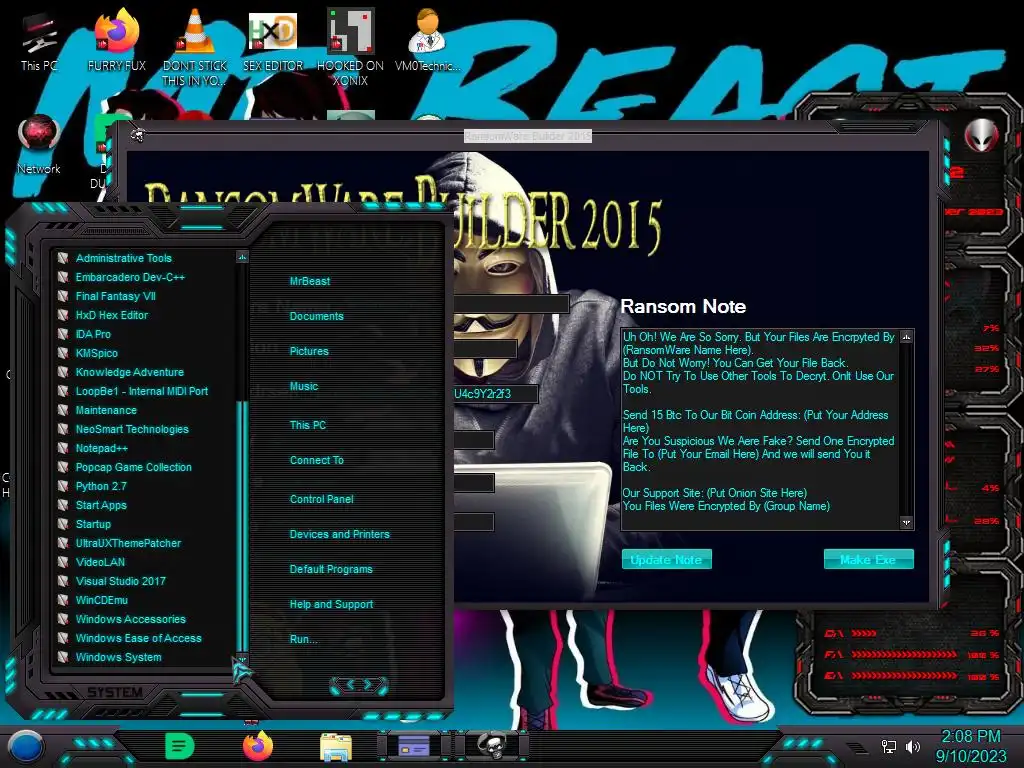Viewport: 1024px width, 768px height.
Task: Open Embarcadero Dev-C++ start menu folder
Action: (x=130, y=277)
